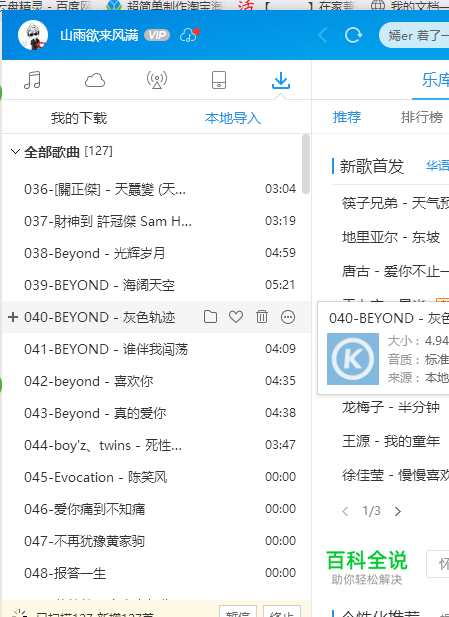Open the download manager tab icon

pyautogui.click(x=281, y=81)
